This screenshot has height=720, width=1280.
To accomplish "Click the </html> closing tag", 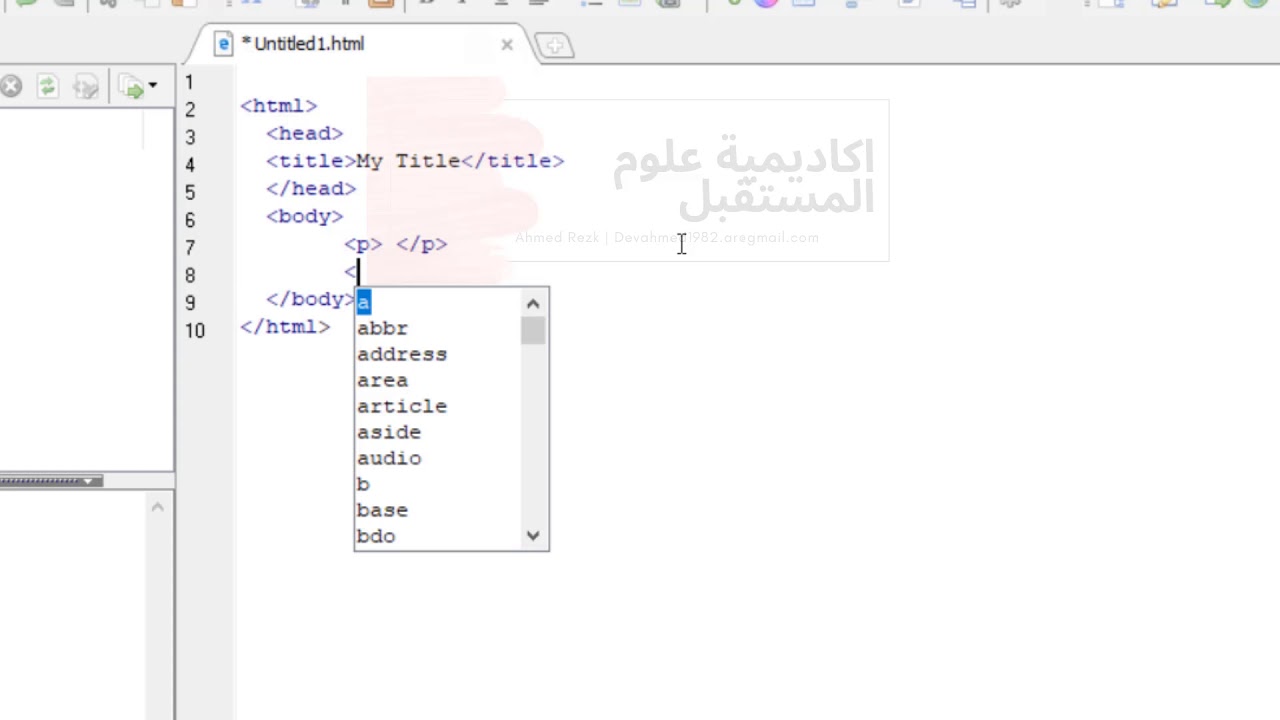I will [x=285, y=327].
